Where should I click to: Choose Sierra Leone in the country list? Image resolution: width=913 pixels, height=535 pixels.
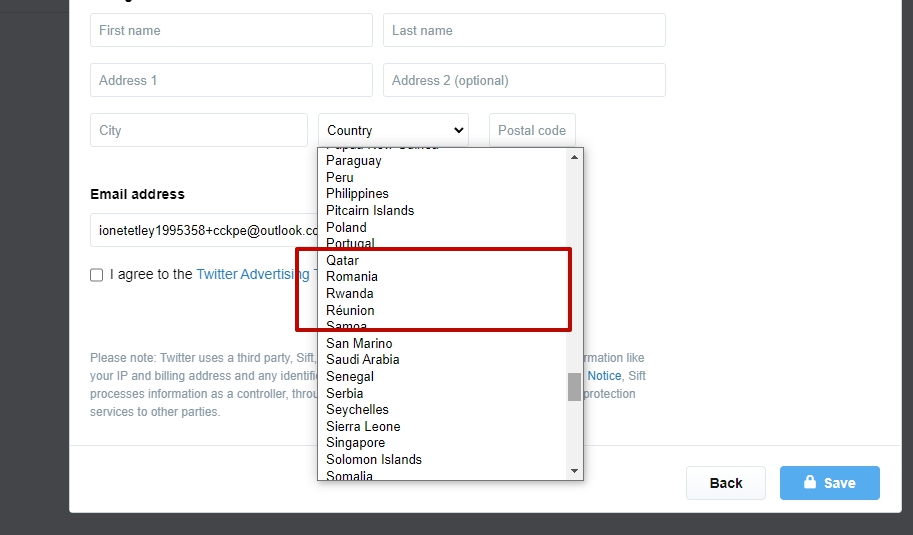pos(443,427)
